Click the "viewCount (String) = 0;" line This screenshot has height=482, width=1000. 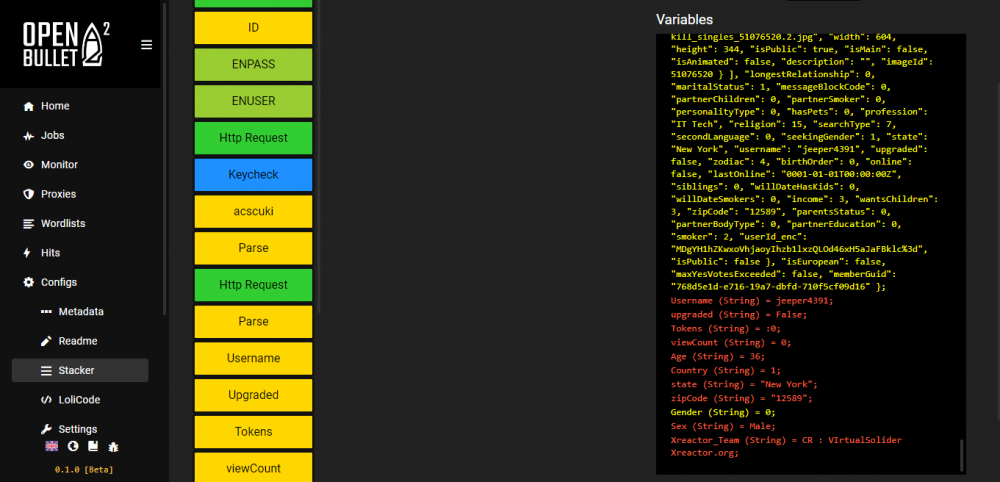click(x=731, y=342)
